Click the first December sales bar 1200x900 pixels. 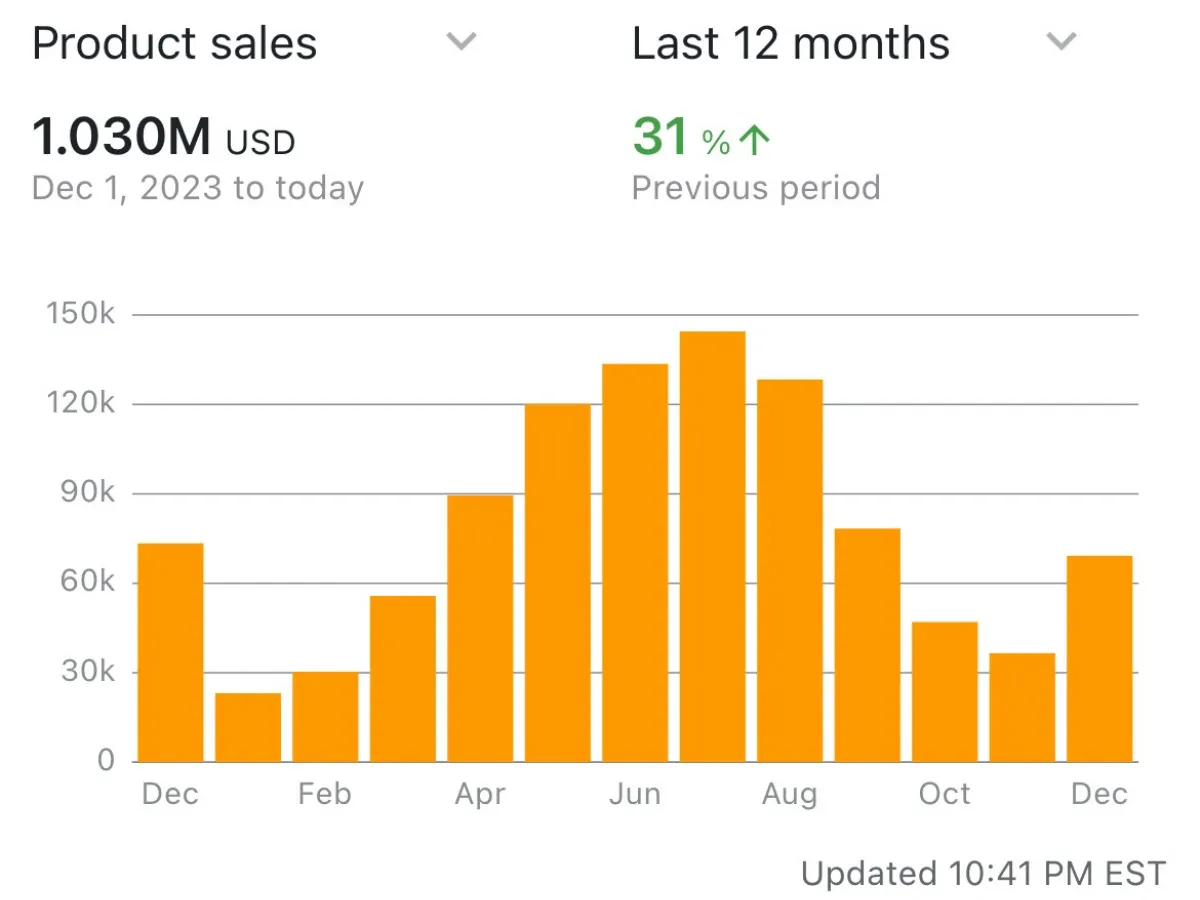[x=170, y=650]
